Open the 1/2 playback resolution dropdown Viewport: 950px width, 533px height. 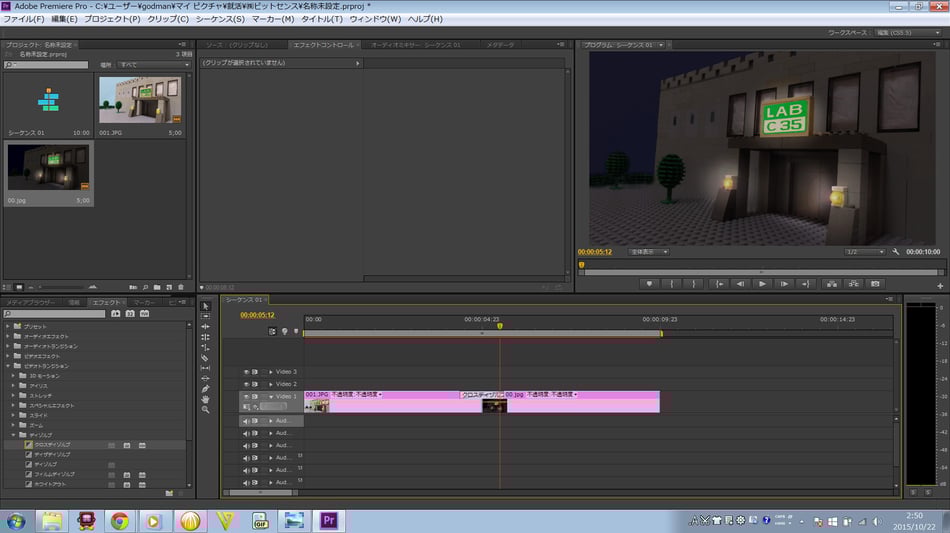(x=864, y=252)
